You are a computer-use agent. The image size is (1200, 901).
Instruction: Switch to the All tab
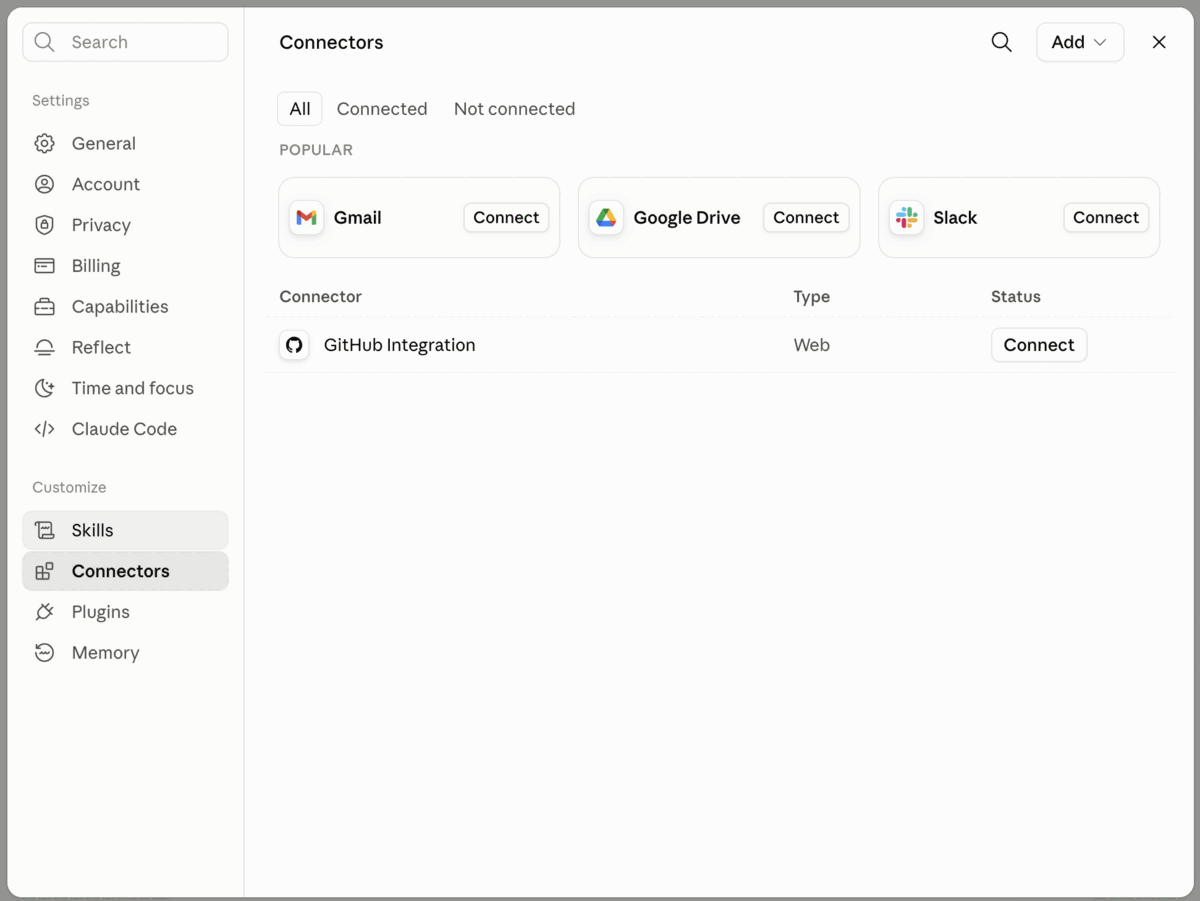click(x=300, y=109)
